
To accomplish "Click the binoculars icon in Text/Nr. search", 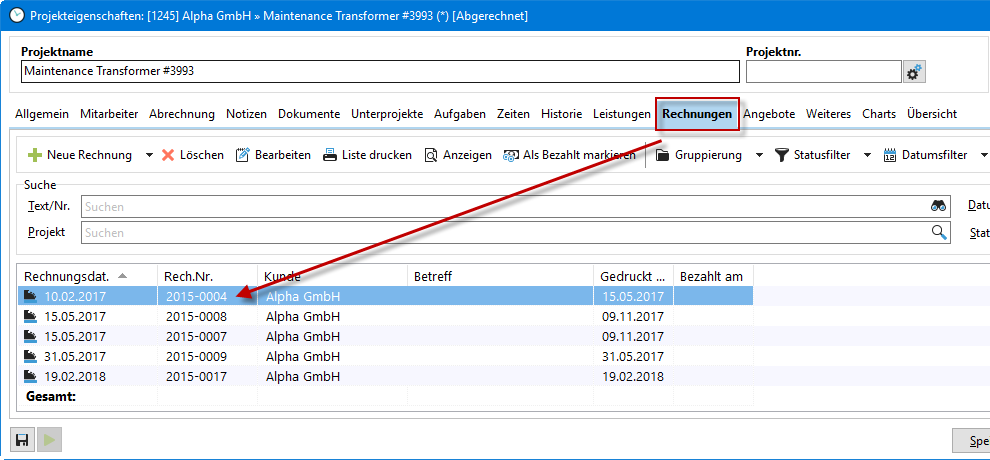I will [x=938, y=207].
